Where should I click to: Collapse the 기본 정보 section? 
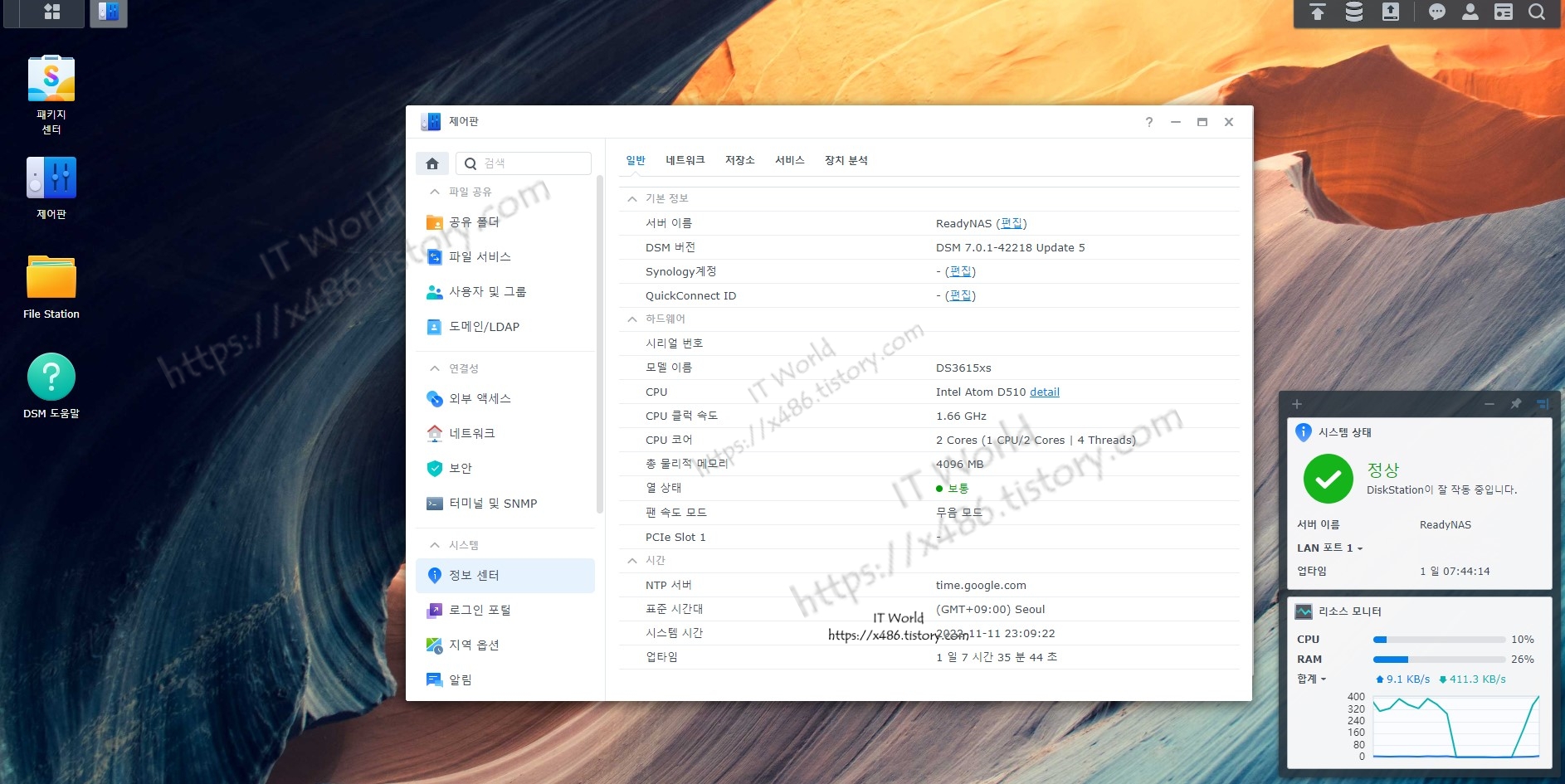[x=632, y=199]
